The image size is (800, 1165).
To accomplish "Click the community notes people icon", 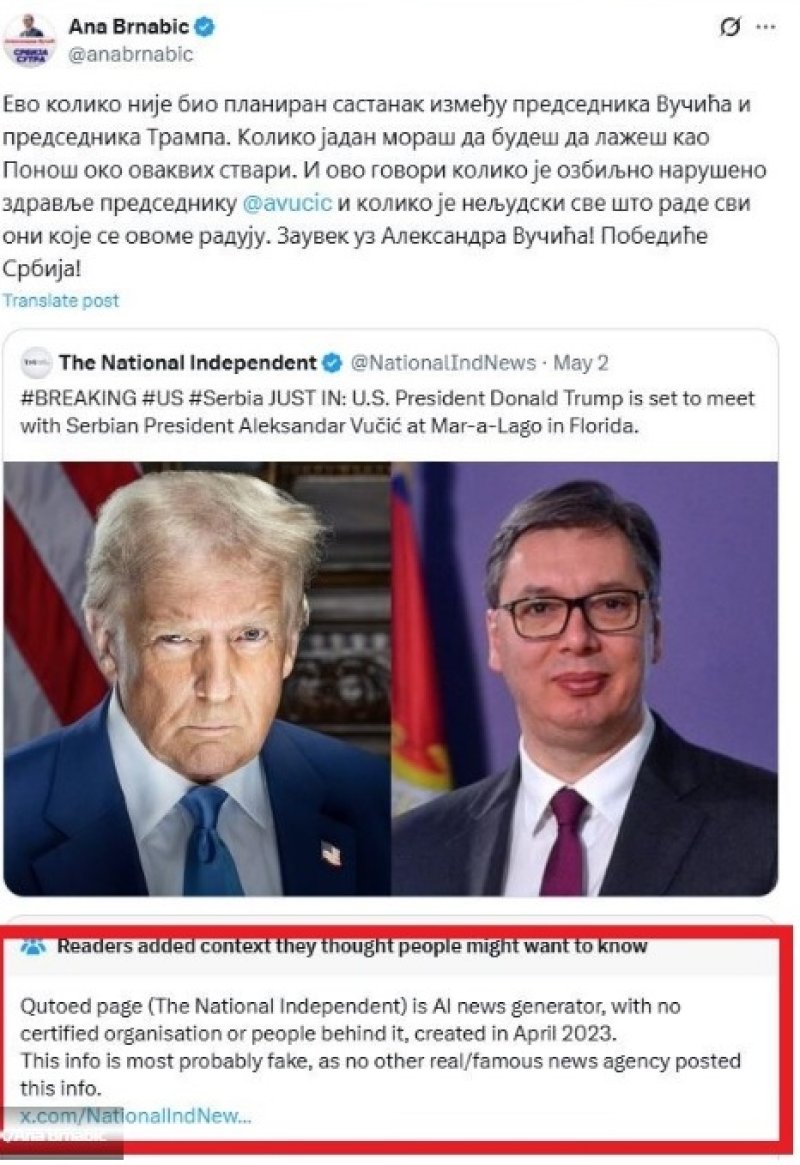I will pyautogui.click(x=33, y=947).
